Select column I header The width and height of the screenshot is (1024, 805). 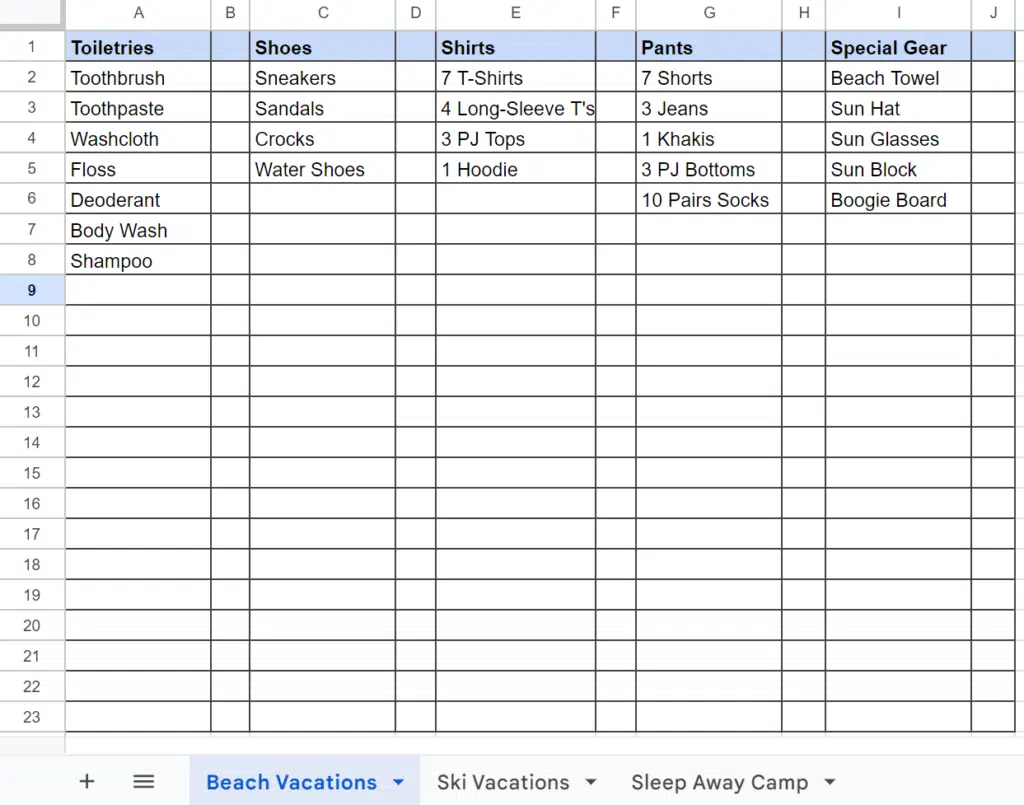pyautogui.click(x=898, y=13)
